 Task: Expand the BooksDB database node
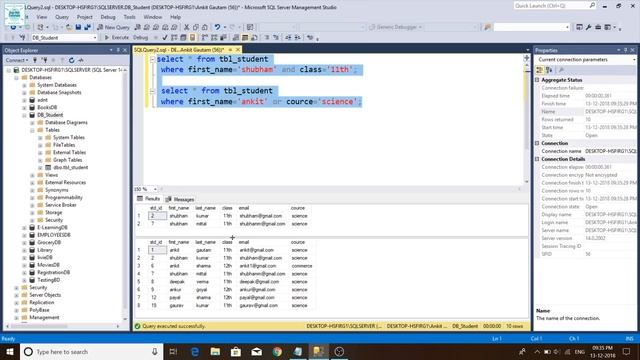click(24, 108)
